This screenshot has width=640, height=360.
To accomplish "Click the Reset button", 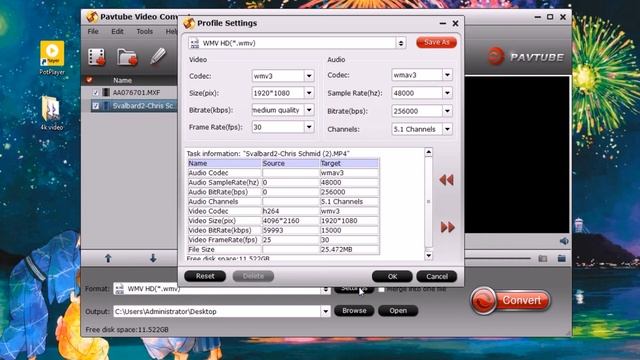I will (x=205, y=276).
